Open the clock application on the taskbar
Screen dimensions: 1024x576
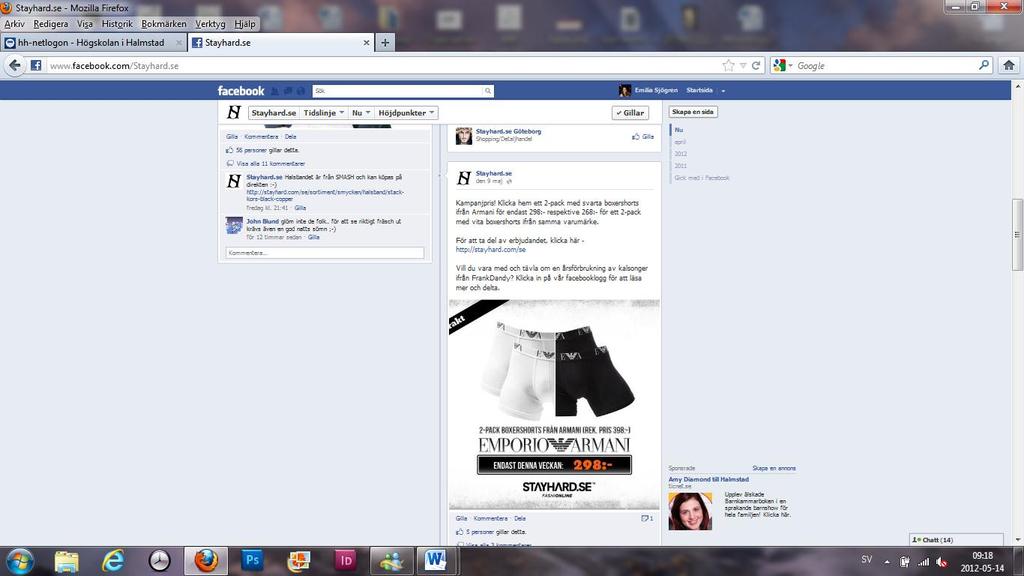pos(159,561)
